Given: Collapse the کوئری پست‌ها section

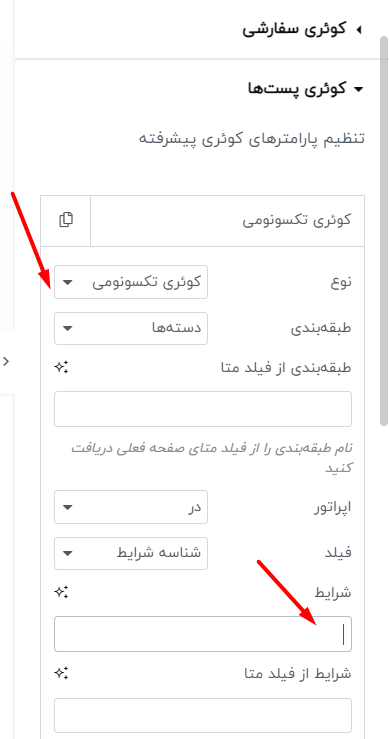Looking at the screenshot, I should [306, 89].
